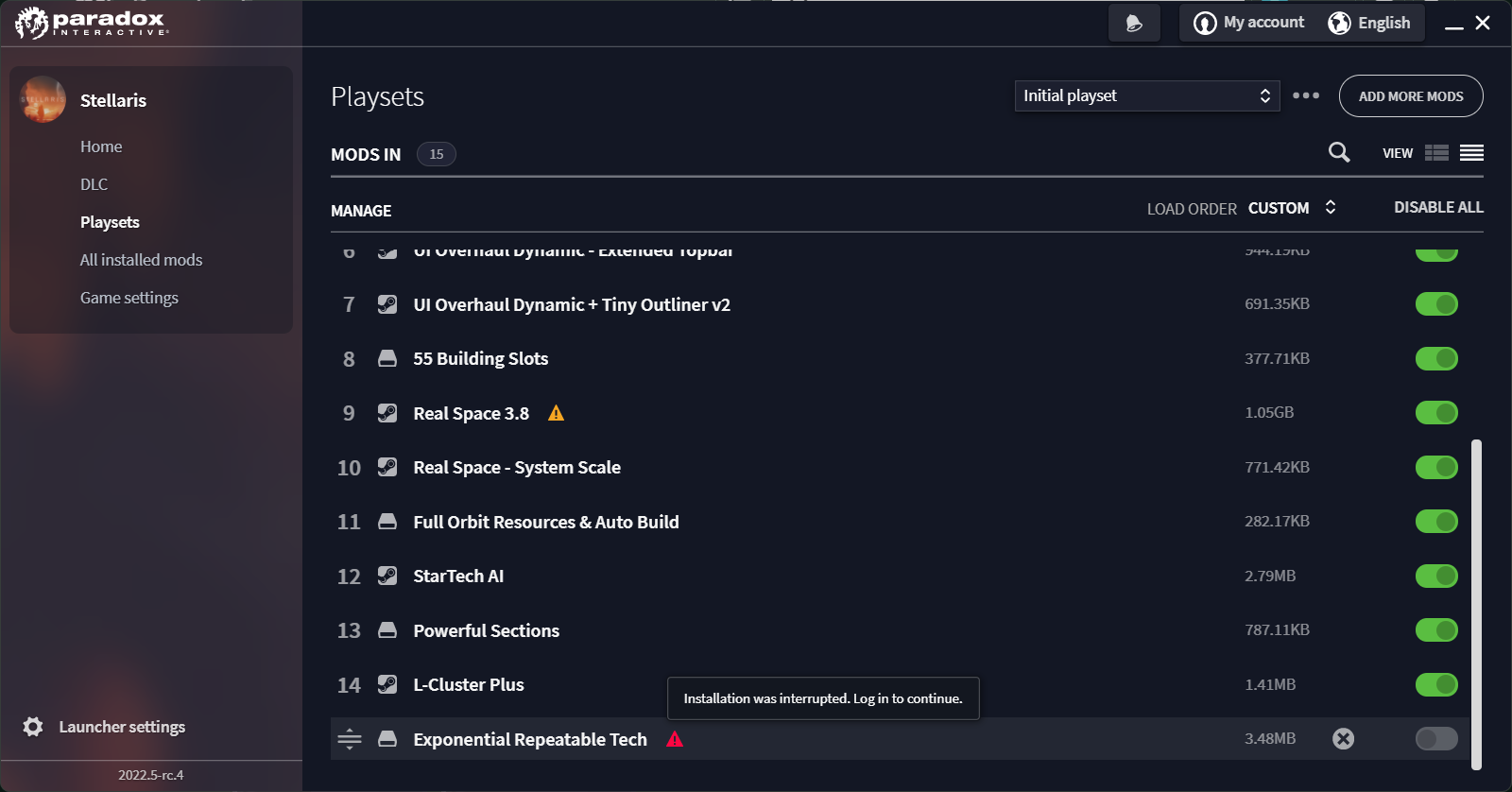Image resolution: width=1512 pixels, height=792 pixels.
Task: Click Steam source icon for Real Space 3.8
Action: coord(387,413)
